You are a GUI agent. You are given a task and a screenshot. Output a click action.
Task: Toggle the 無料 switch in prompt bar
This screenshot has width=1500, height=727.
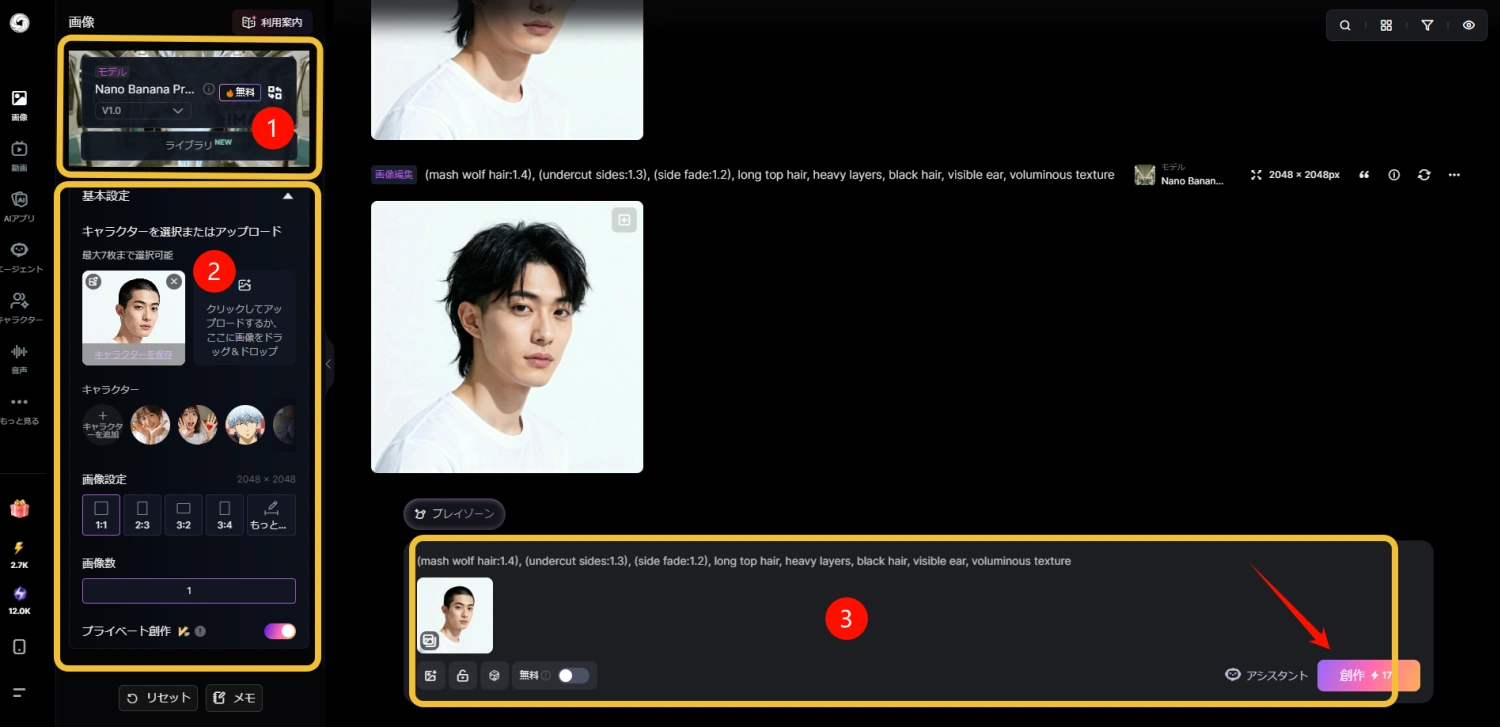573,675
